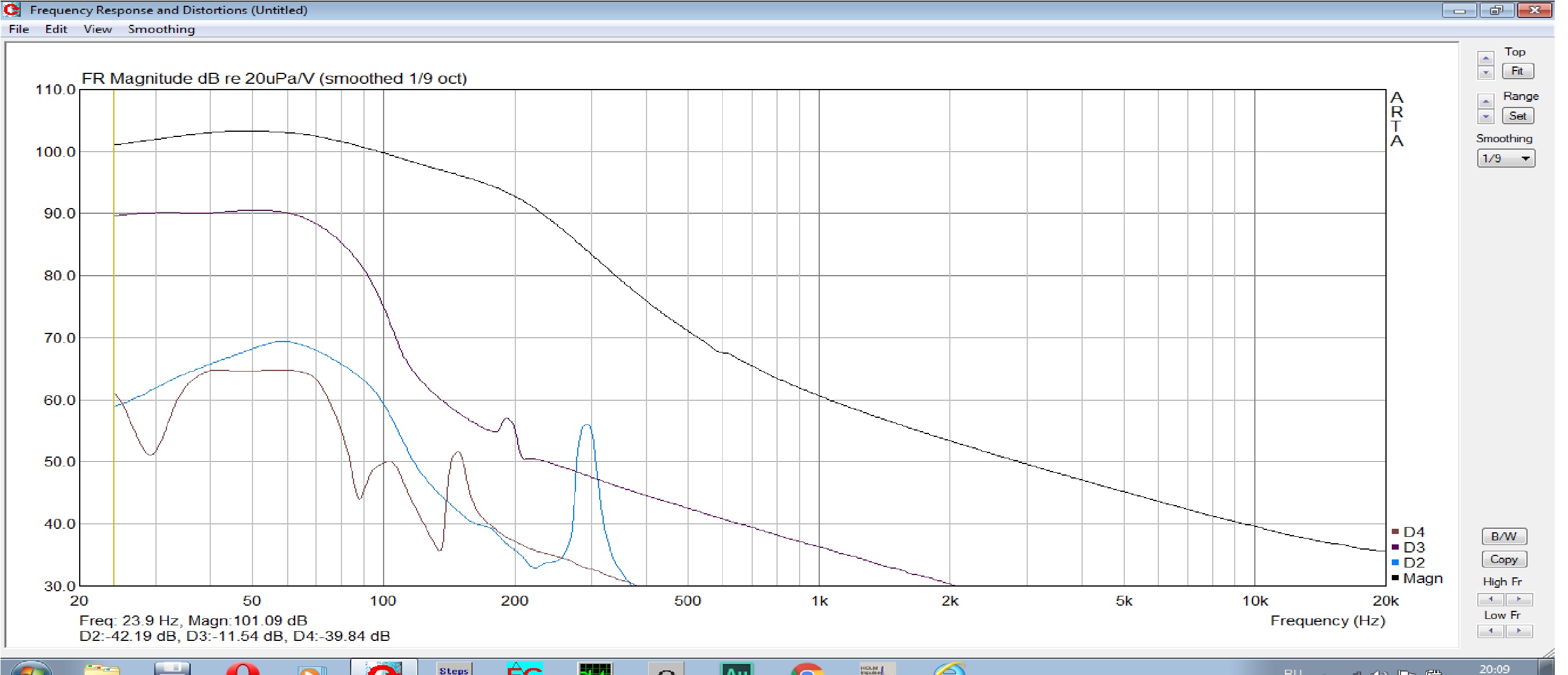Click the Top level down arrow
The height and width of the screenshot is (675, 1568).
point(1485,72)
